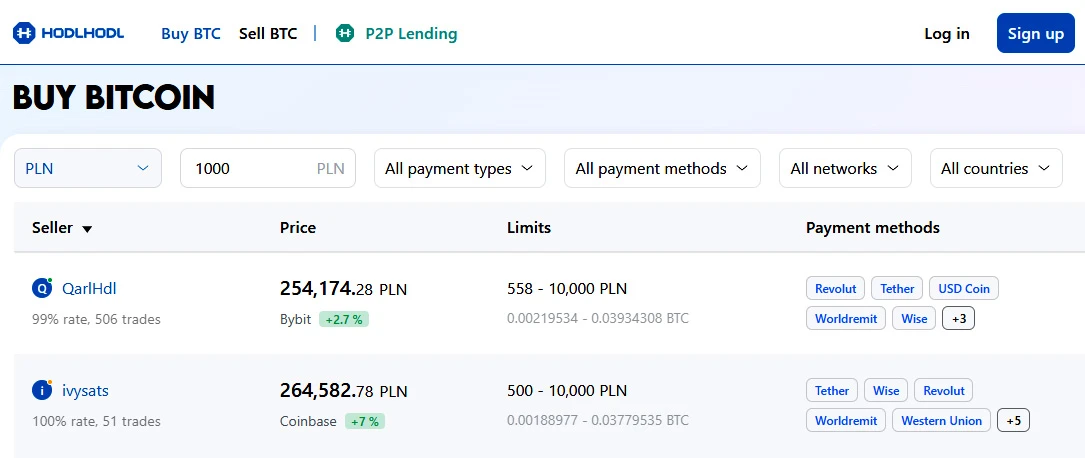
Task: Go to P2P Lending
Action: [411, 33]
